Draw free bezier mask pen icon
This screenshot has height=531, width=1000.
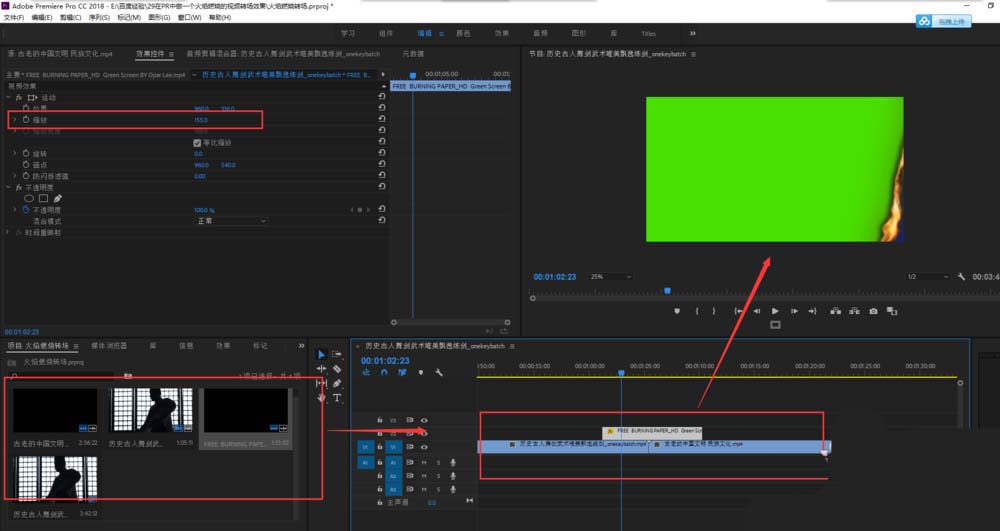tap(57, 199)
